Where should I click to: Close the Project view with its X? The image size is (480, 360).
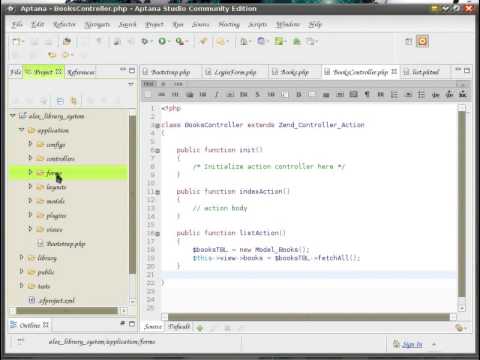coord(59,72)
